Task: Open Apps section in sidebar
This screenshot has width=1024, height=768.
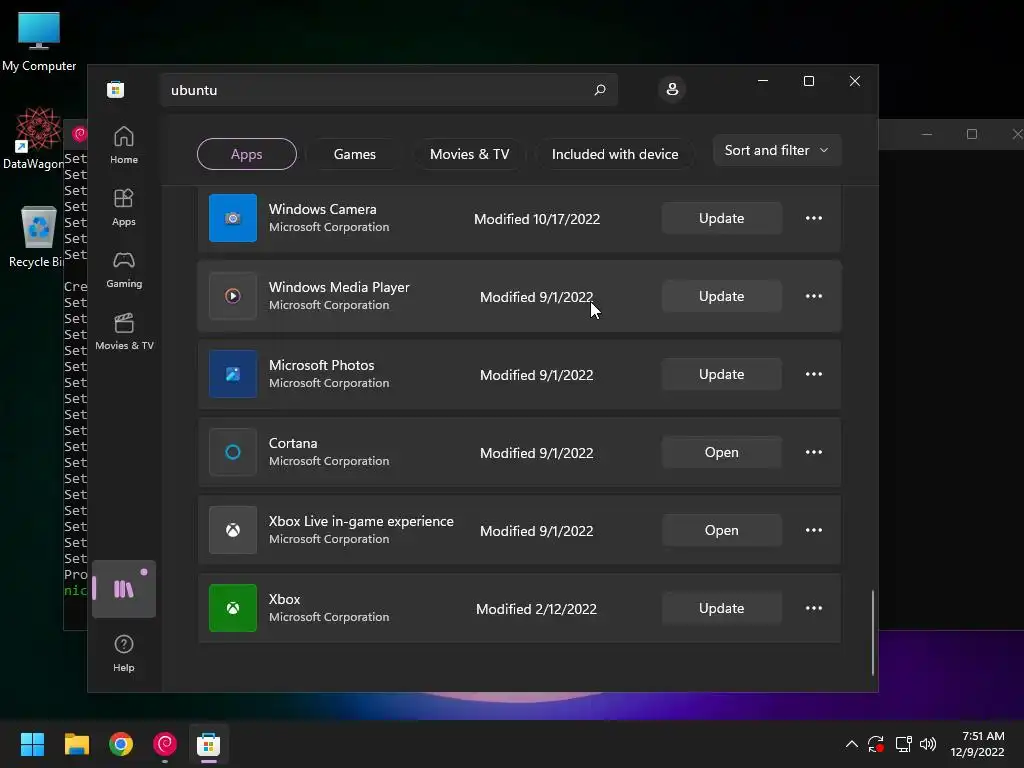Action: pyautogui.click(x=123, y=207)
